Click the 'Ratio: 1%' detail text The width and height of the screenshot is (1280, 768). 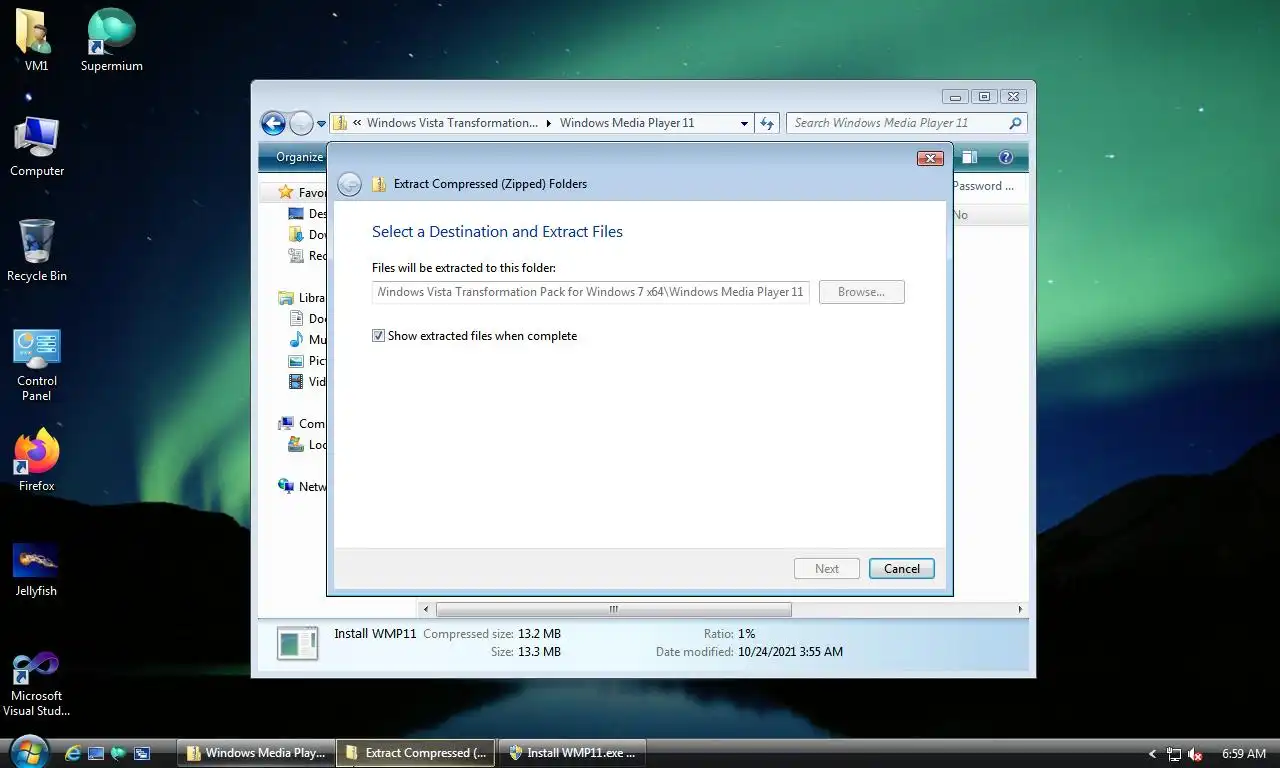click(x=729, y=634)
